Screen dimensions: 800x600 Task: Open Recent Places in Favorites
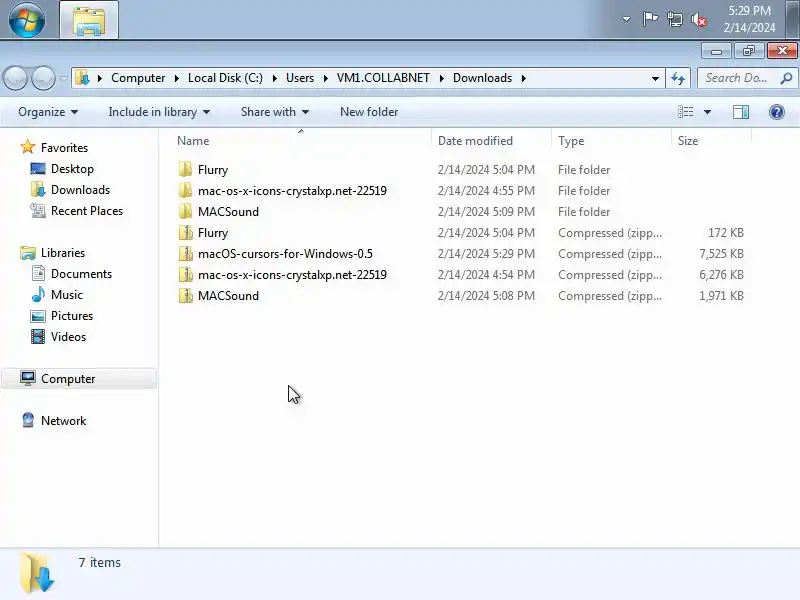(87, 211)
